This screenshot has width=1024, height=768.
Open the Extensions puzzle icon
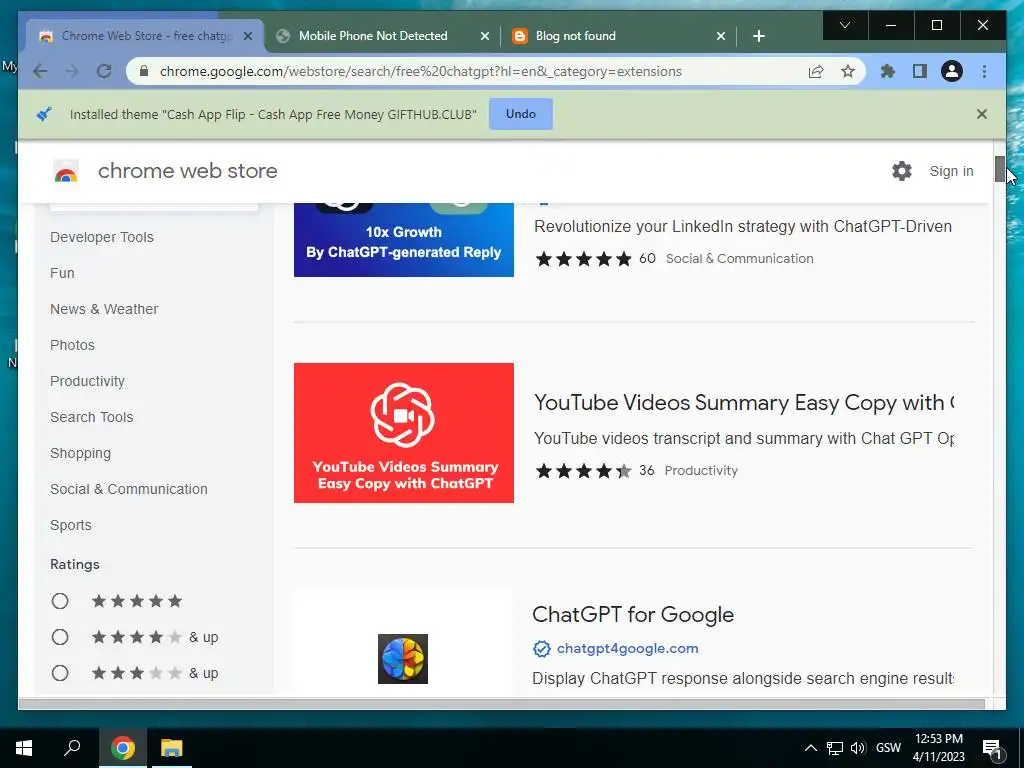pyautogui.click(x=888, y=71)
